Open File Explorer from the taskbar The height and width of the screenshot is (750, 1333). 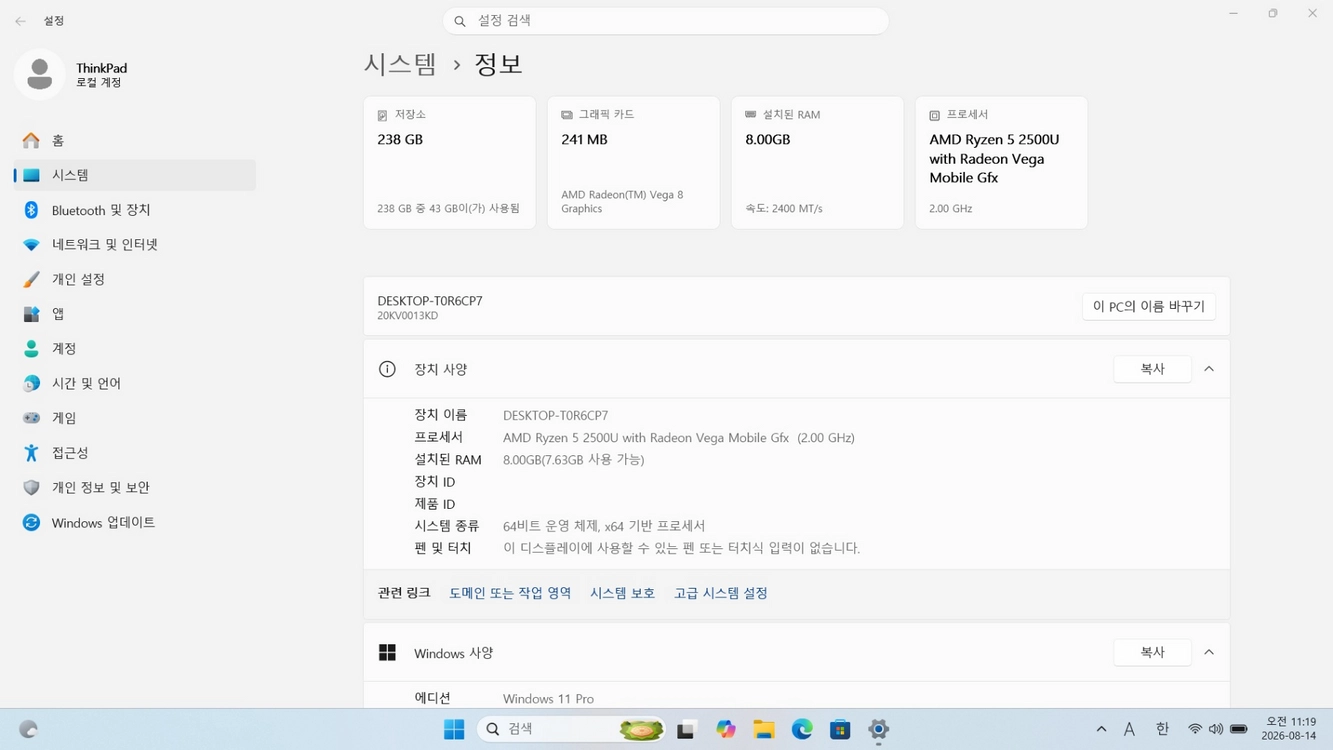(x=764, y=730)
